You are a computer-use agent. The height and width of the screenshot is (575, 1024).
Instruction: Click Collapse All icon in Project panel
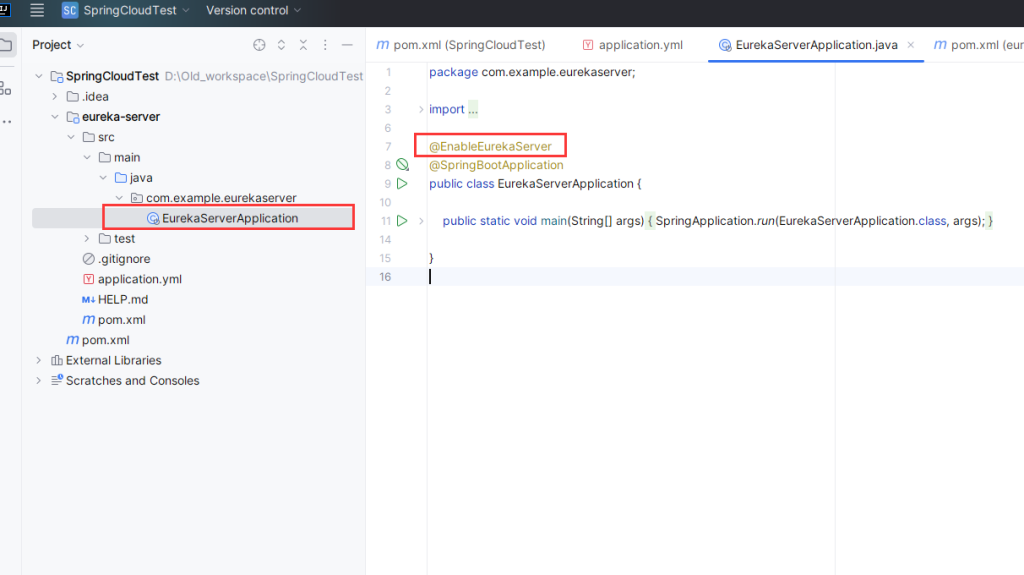[303, 45]
